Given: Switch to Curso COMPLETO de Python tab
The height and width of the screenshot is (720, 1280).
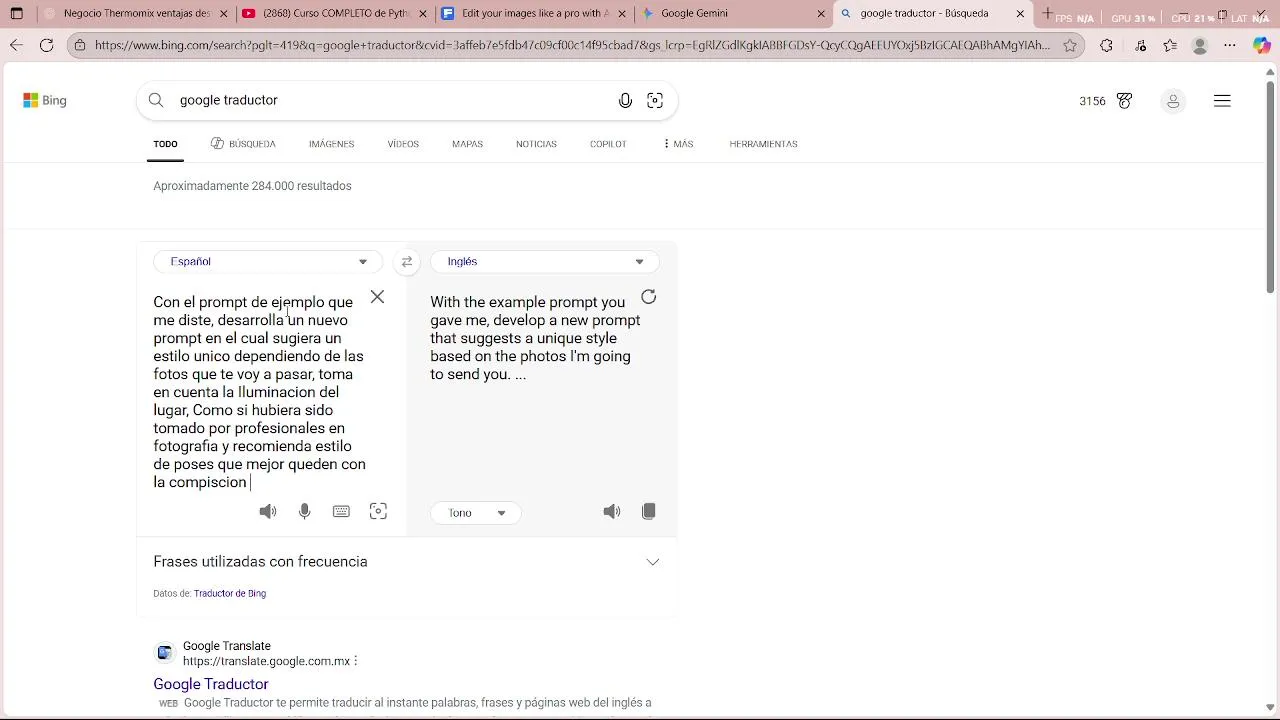Looking at the screenshot, I should pos(335,14).
